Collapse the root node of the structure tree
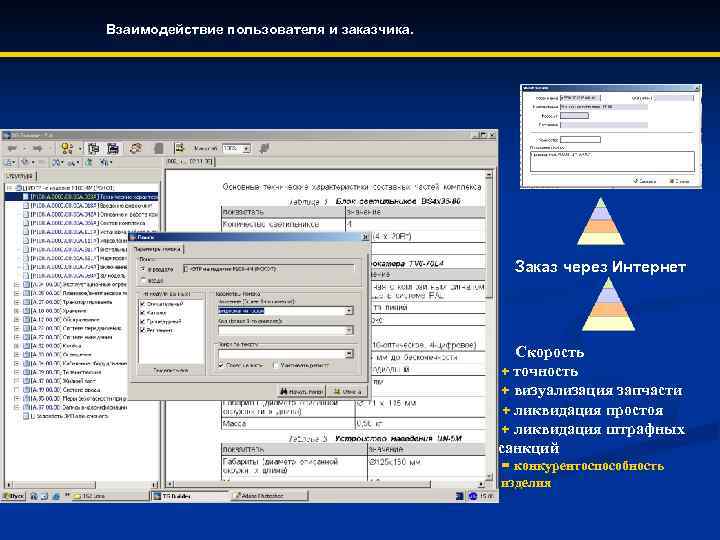This screenshot has width=720, height=540. pos(9,188)
